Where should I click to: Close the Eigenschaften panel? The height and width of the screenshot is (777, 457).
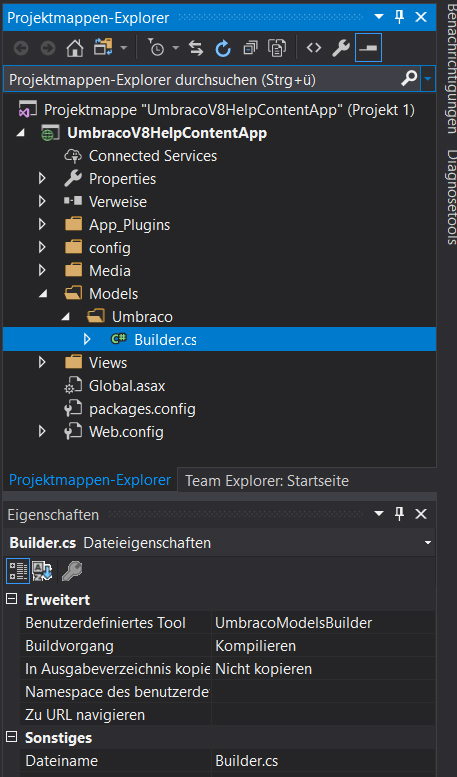(421, 514)
